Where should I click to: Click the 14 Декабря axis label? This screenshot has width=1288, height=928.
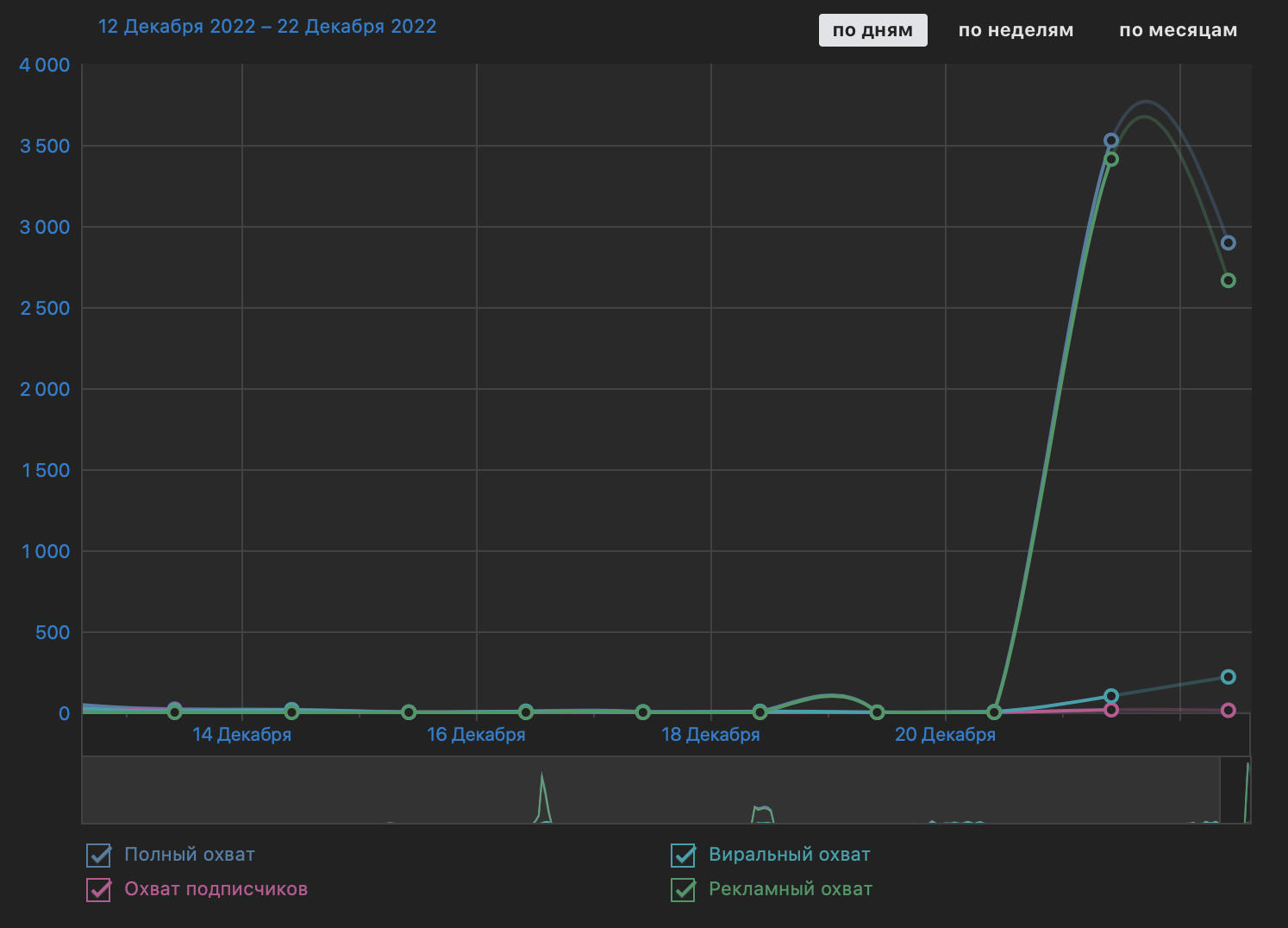click(x=241, y=735)
